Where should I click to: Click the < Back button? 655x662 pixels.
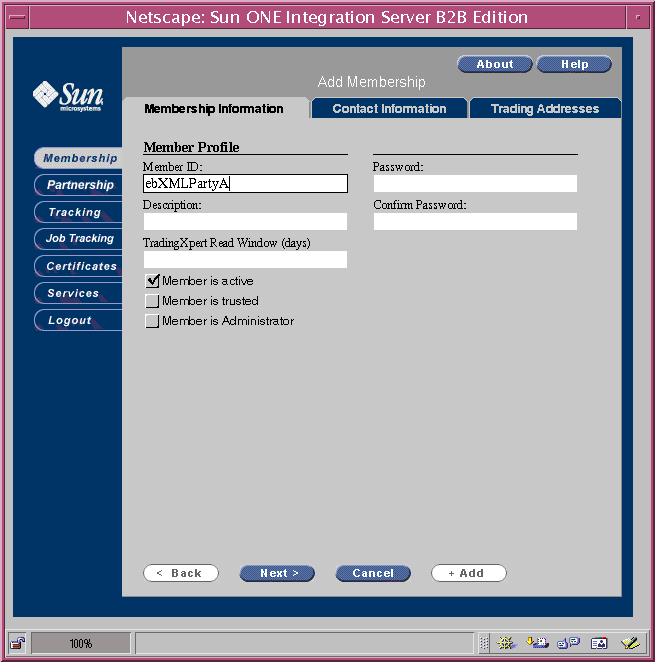click(181, 573)
